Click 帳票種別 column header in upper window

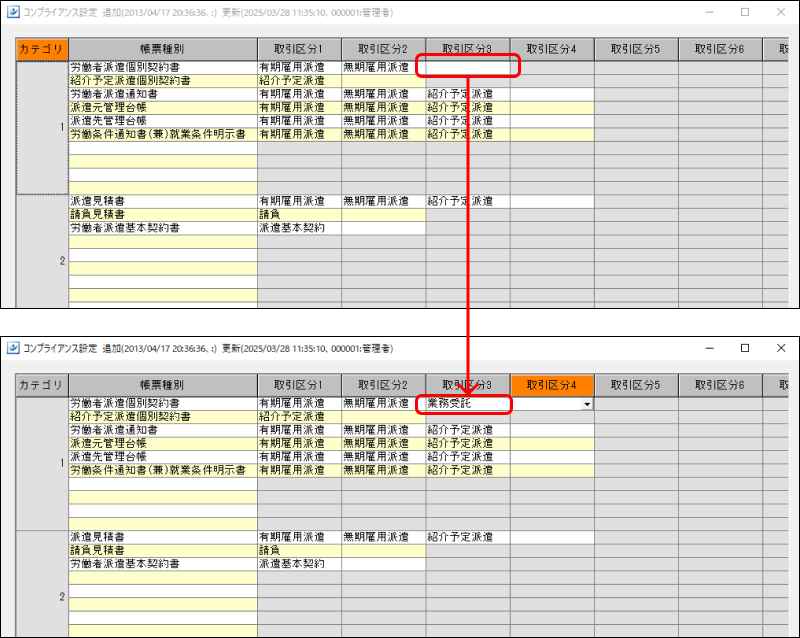163,49
